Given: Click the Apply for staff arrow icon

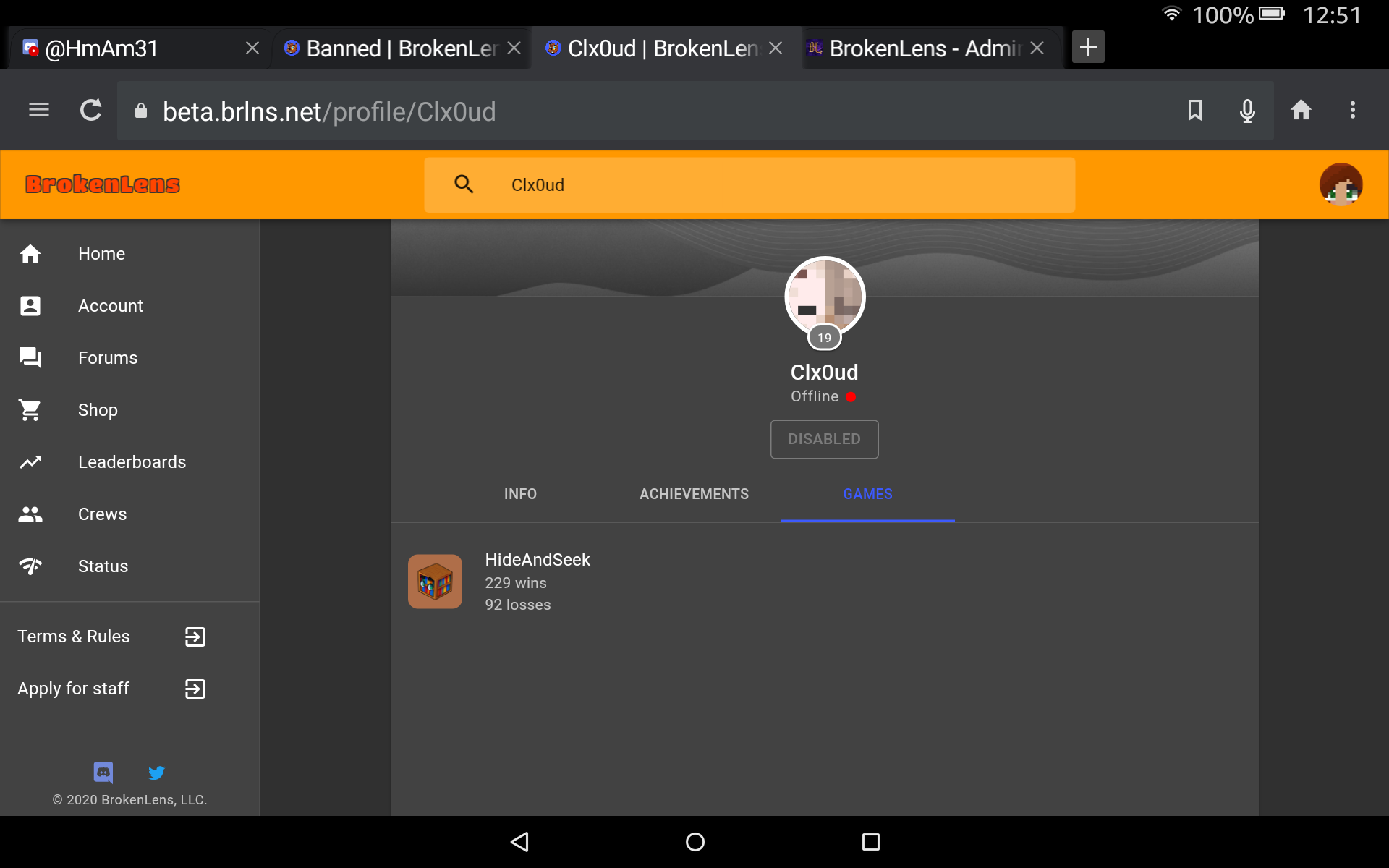Looking at the screenshot, I should coord(195,689).
